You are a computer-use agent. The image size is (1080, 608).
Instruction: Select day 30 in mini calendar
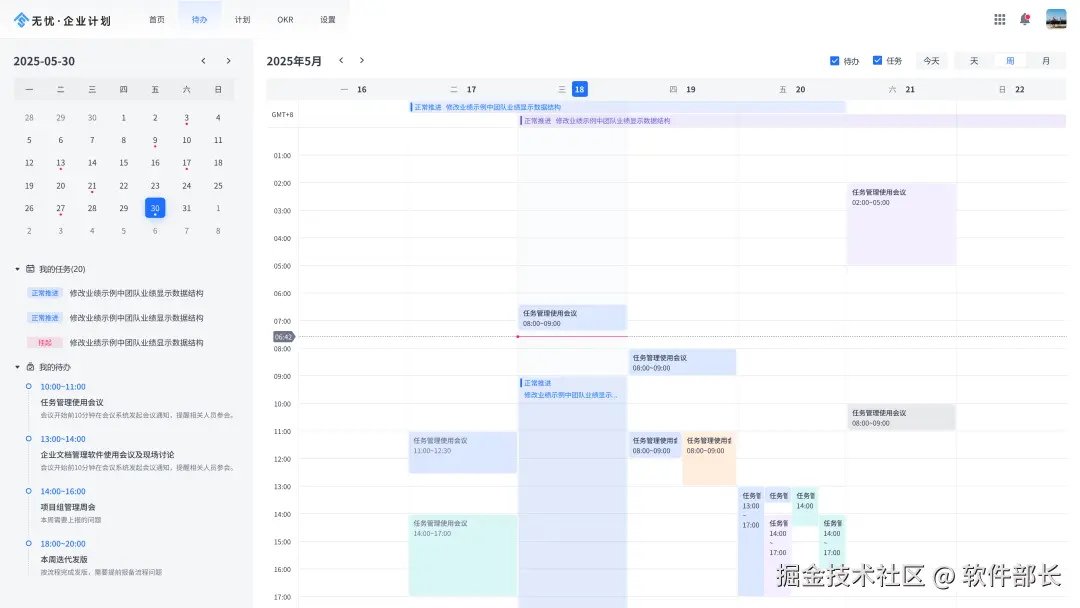155,208
